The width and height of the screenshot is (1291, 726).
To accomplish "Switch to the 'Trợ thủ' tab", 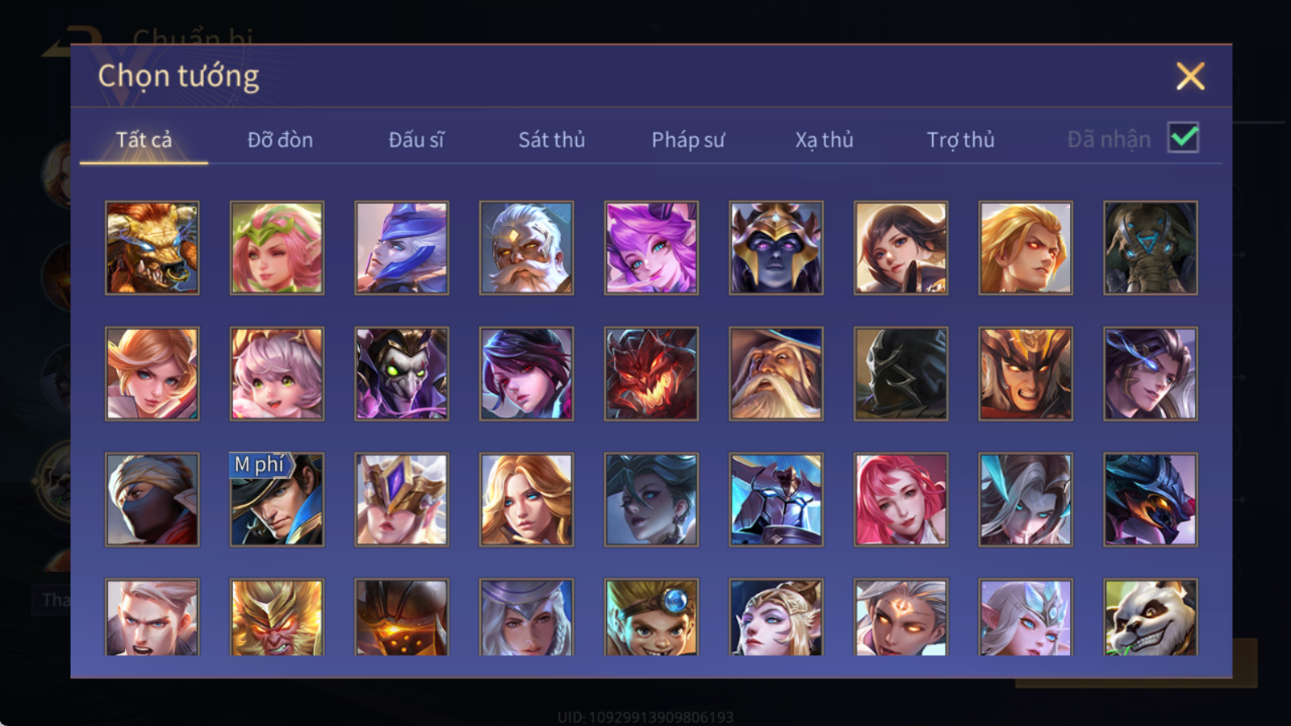I will (960, 140).
